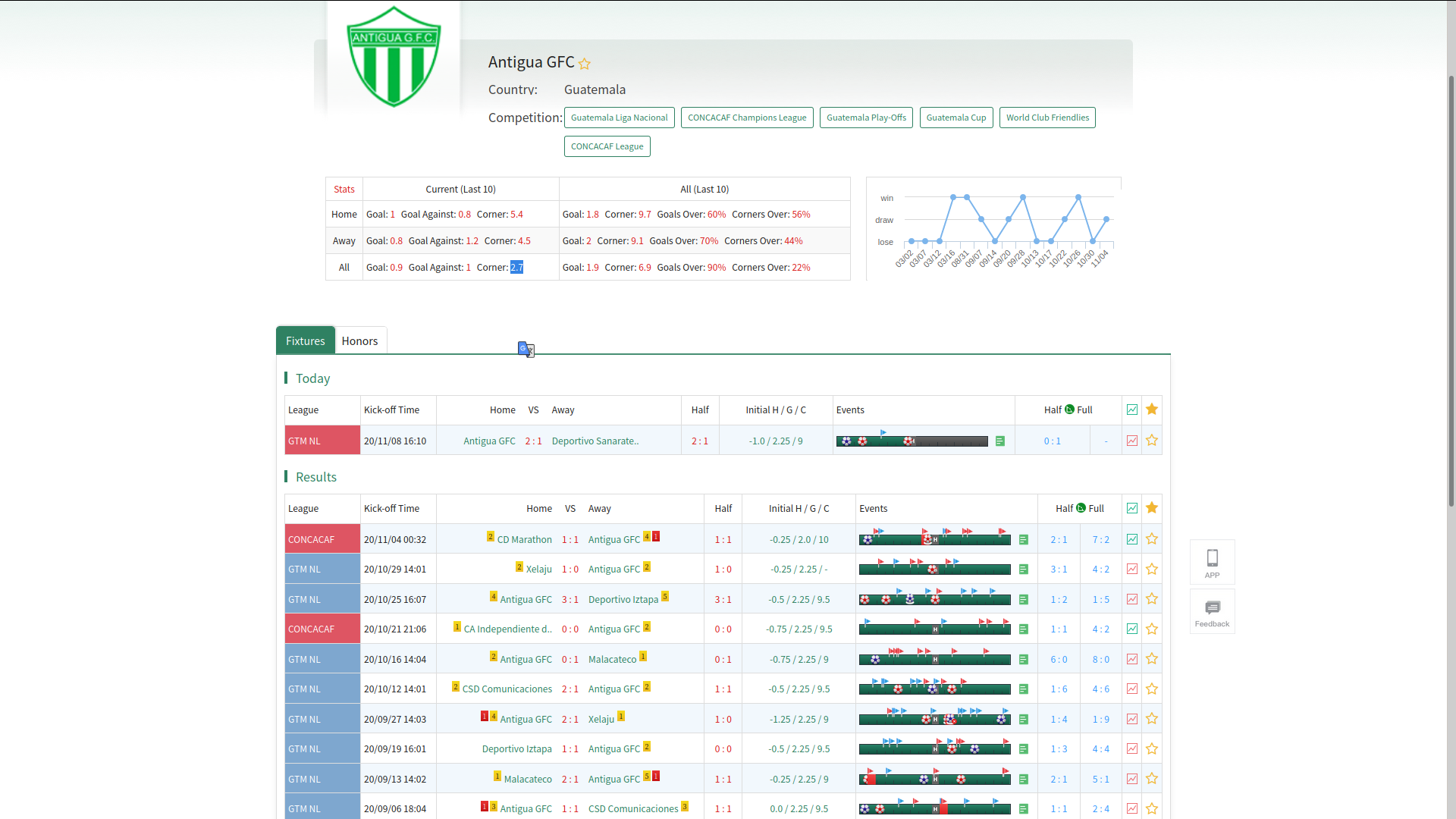Open match report icon for Deportivo Sanarate match

(1000, 441)
